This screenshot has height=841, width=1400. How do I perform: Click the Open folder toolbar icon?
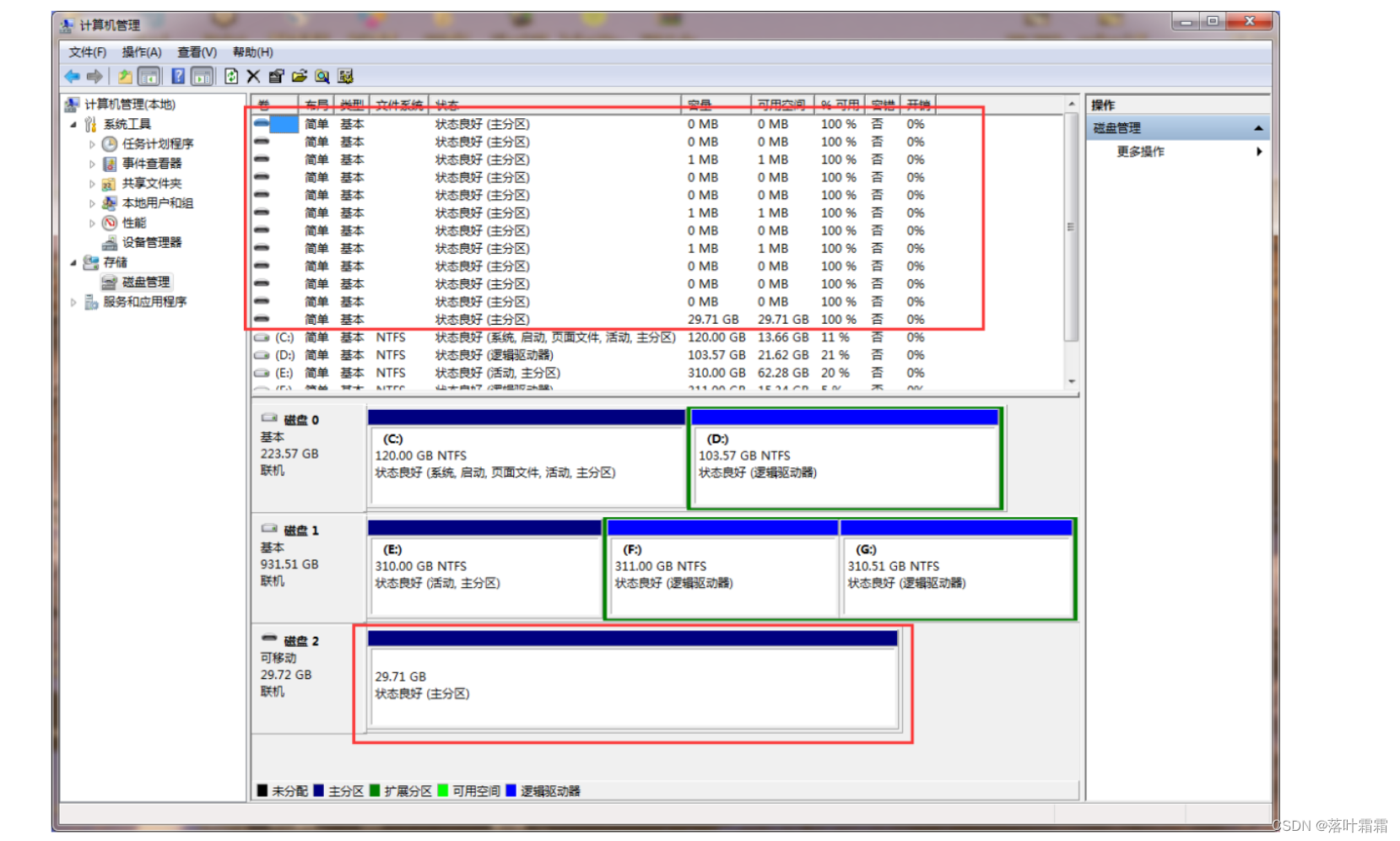click(x=299, y=77)
